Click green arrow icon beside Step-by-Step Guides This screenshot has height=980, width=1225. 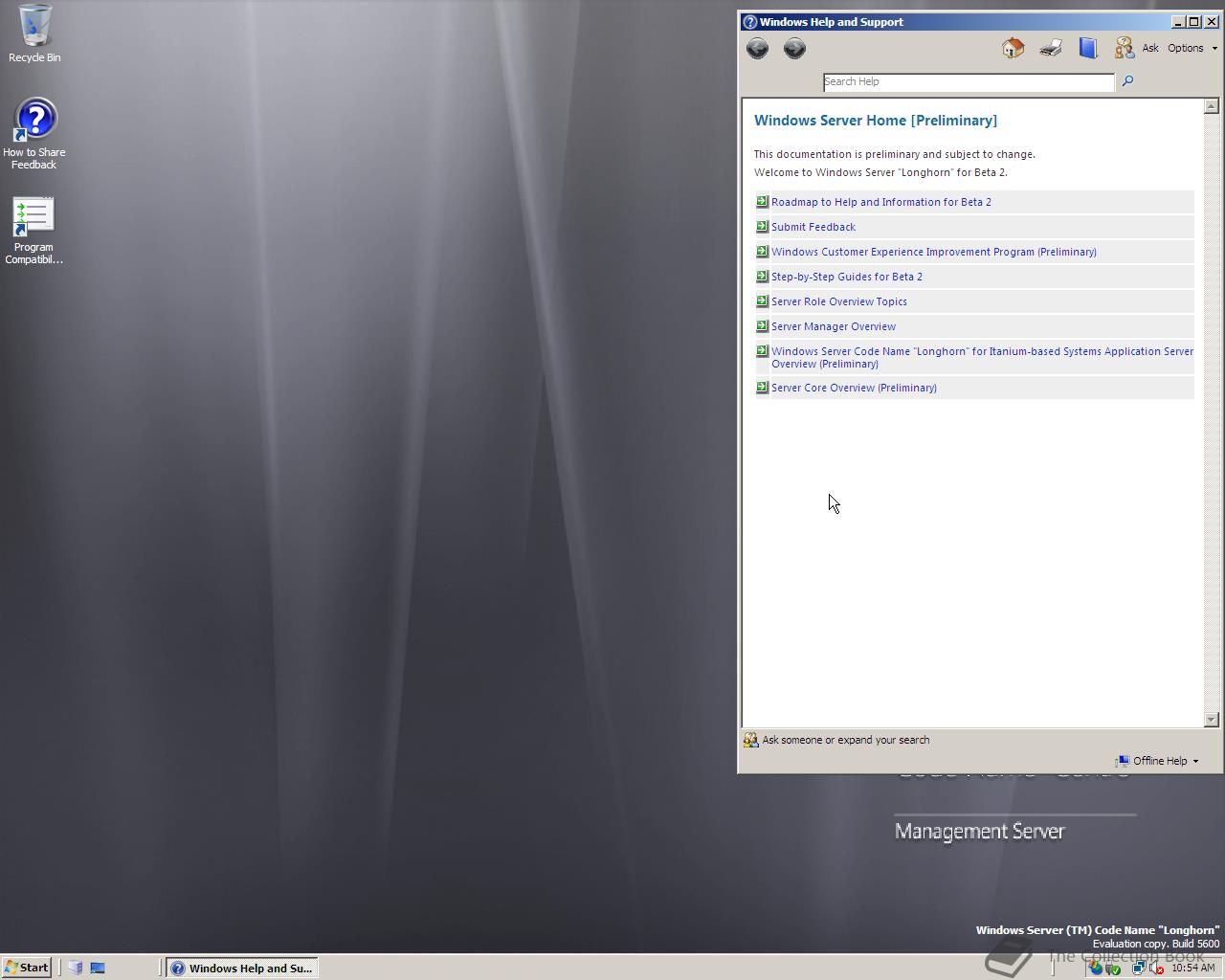click(x=762, y=277)
